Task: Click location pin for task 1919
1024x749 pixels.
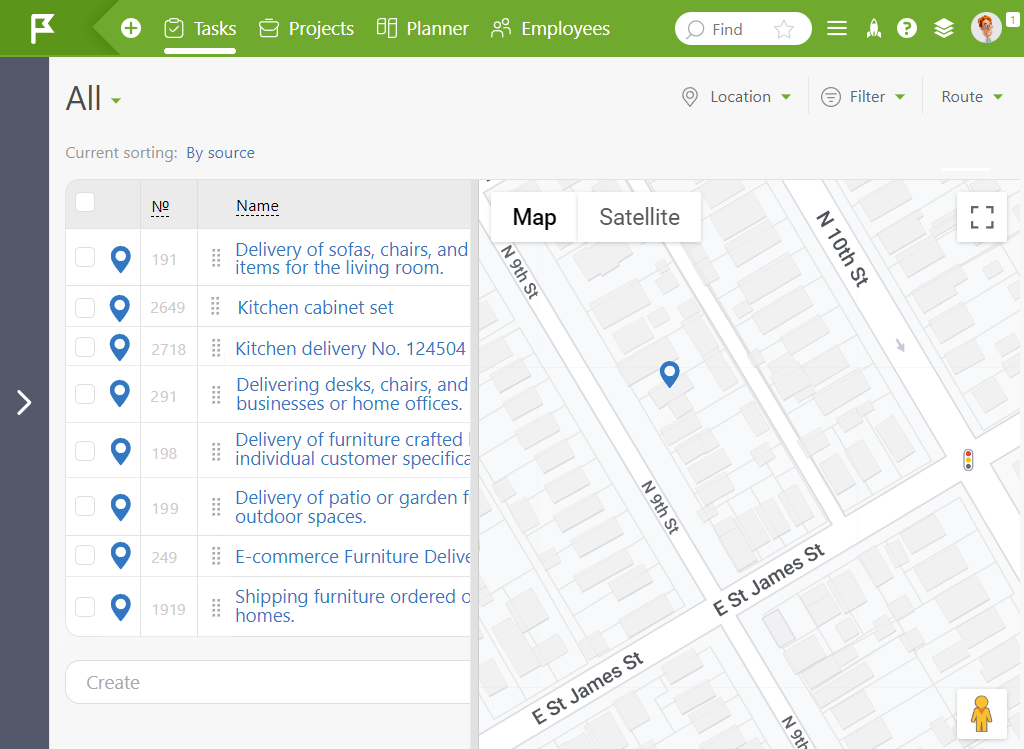Action: point(121,607)
